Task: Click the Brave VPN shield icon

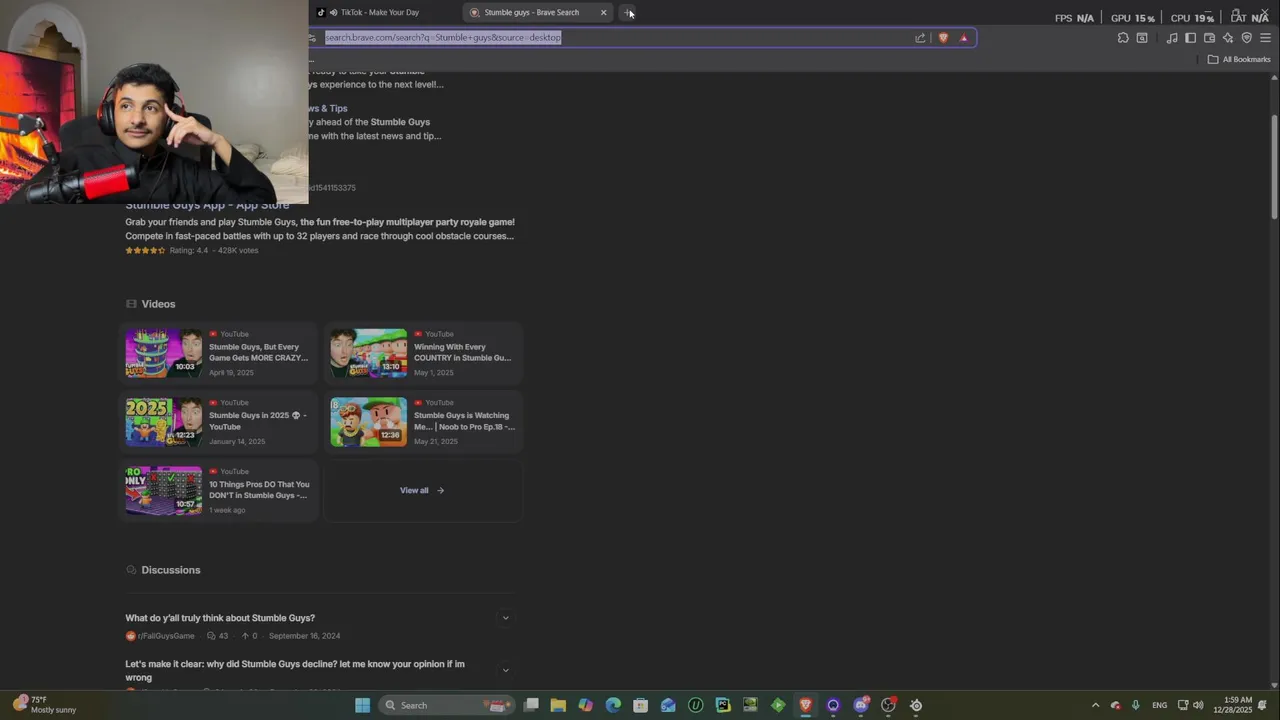Action: pos(1246,38)
